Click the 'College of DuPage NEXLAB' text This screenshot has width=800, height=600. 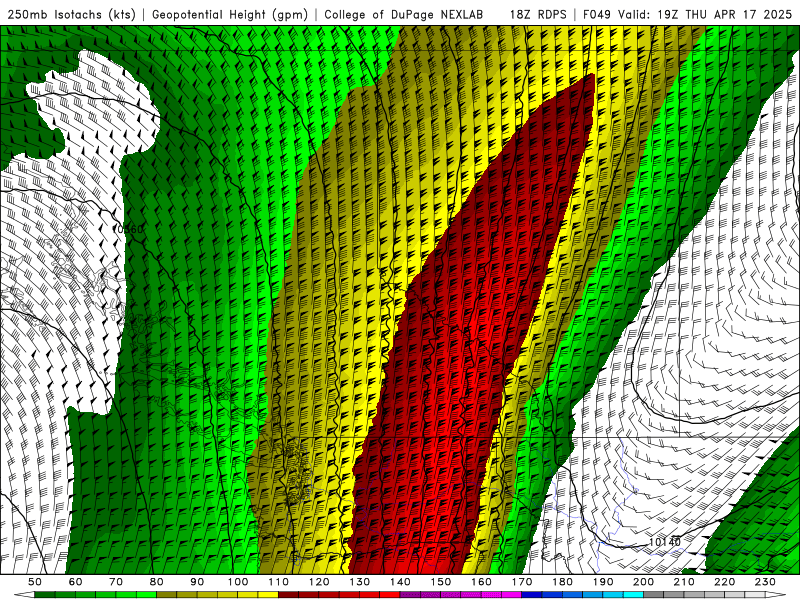click(x=404, y=14)
